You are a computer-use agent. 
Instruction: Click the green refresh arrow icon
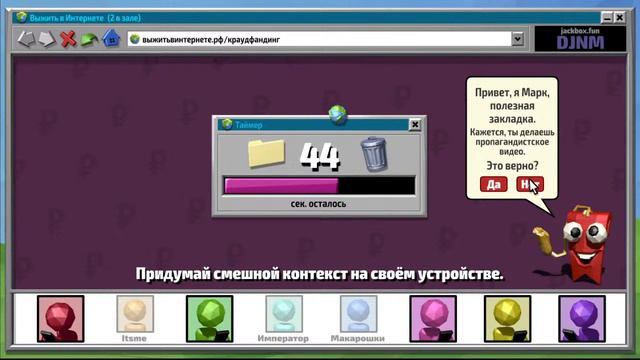point(89,40)
